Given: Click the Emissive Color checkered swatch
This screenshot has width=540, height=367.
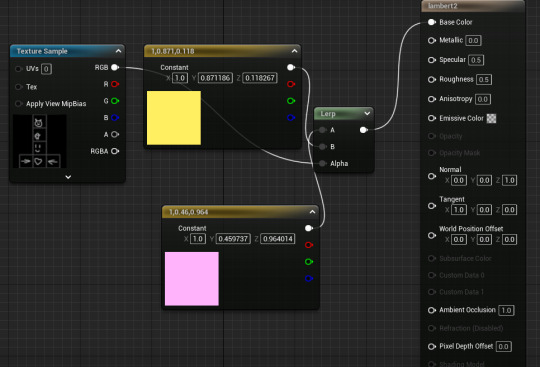Looking at the screenshot, I should 491,118.
